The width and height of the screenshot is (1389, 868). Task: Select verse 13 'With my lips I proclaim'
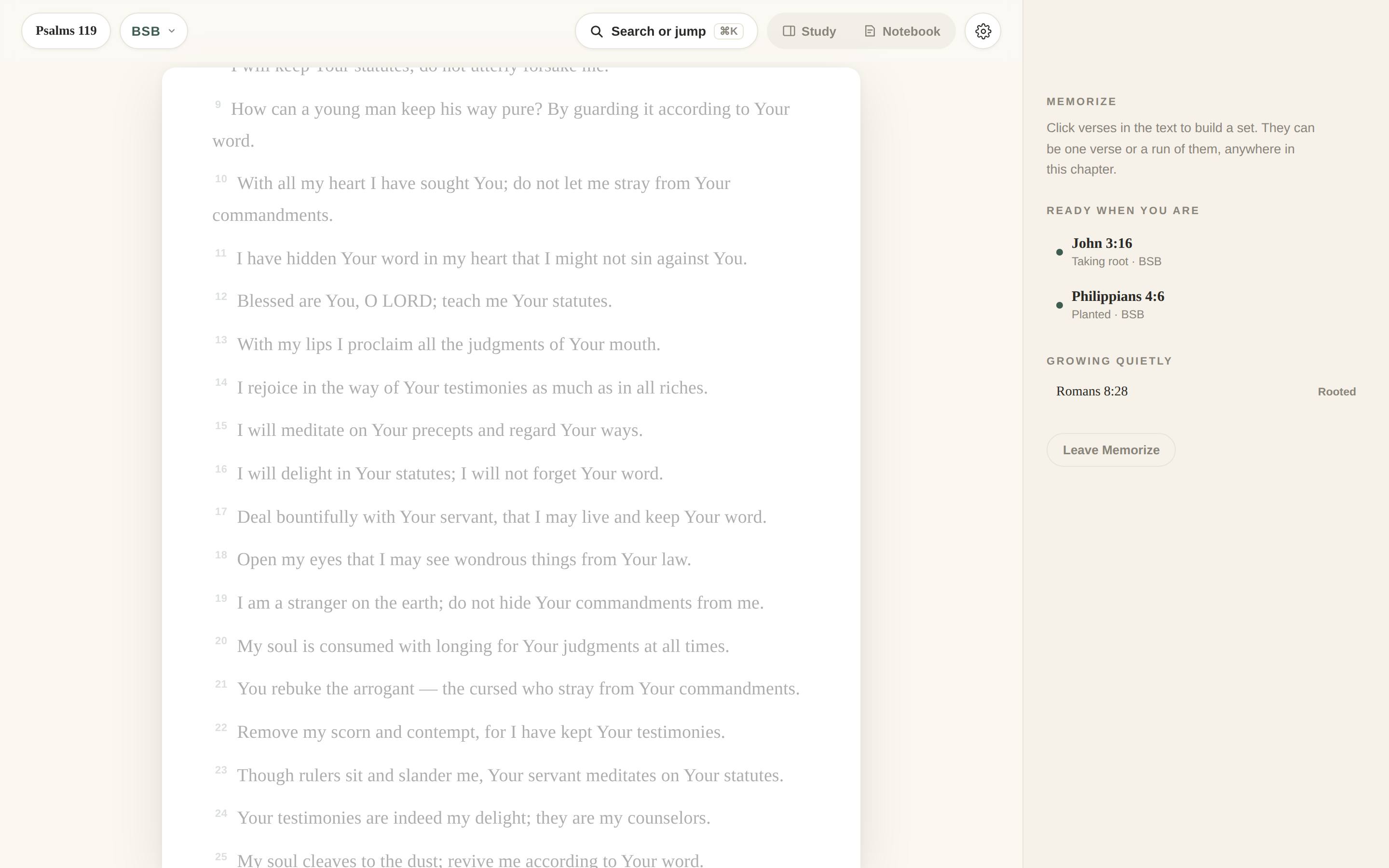(436, 344)
